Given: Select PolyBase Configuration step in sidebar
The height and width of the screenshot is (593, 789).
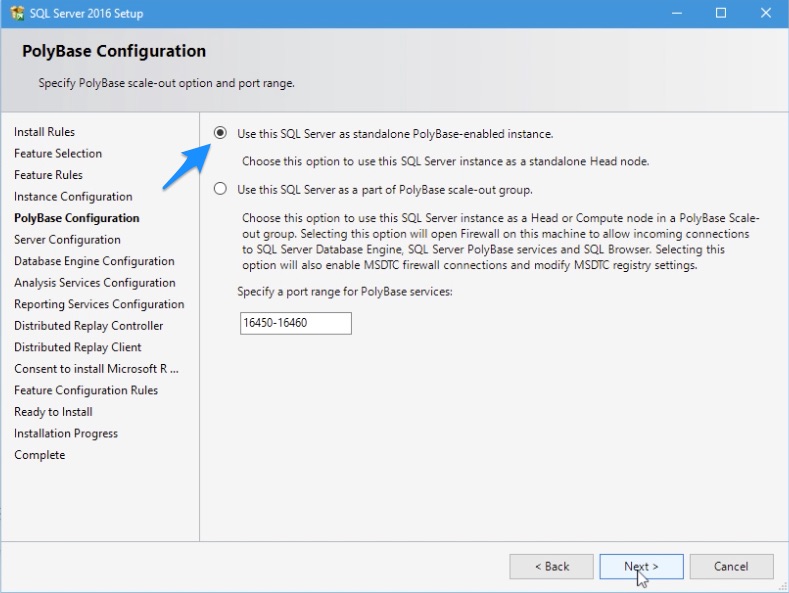Looking at the screenshot, I should 76,218.
